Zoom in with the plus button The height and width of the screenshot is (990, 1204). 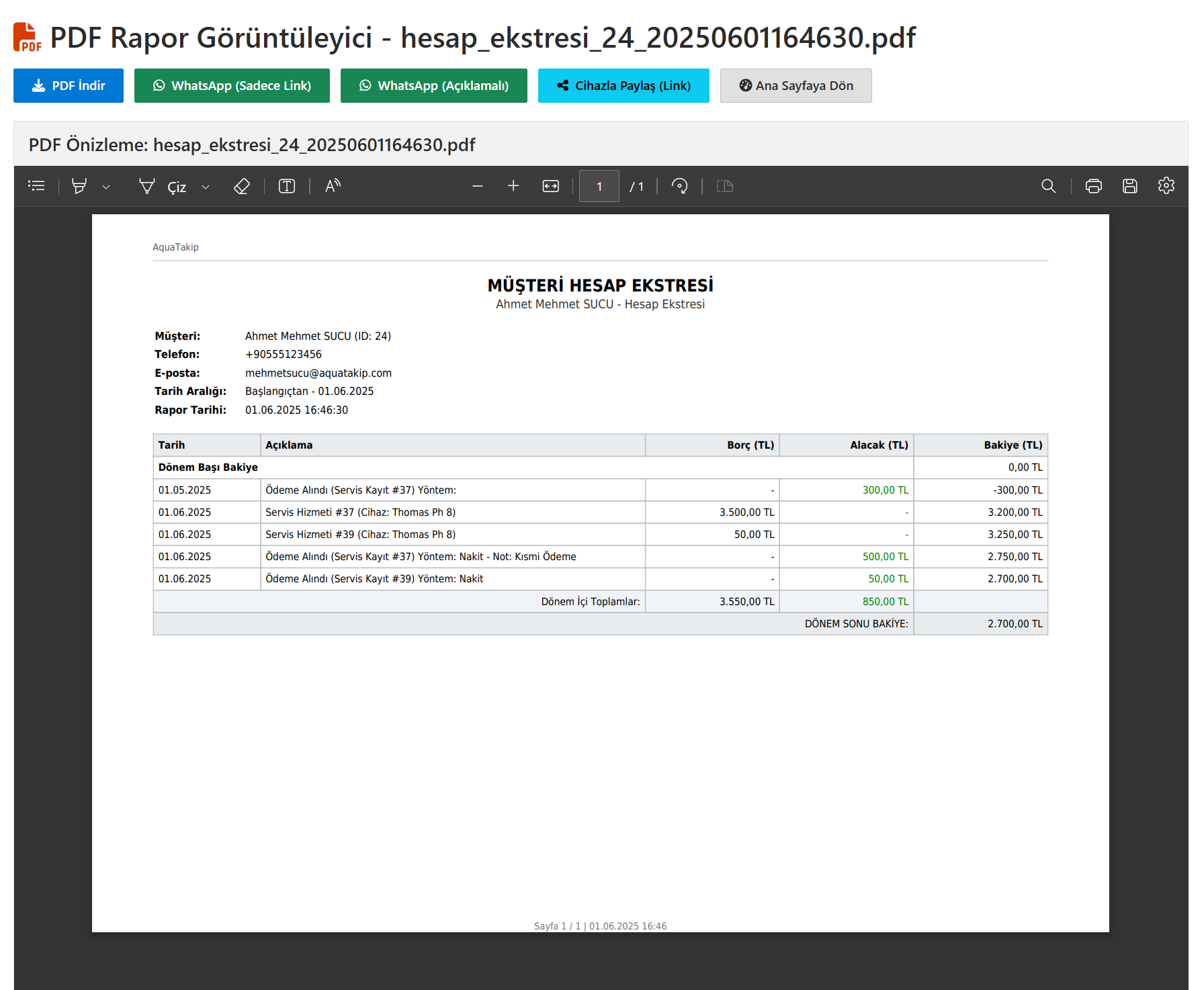513,186
